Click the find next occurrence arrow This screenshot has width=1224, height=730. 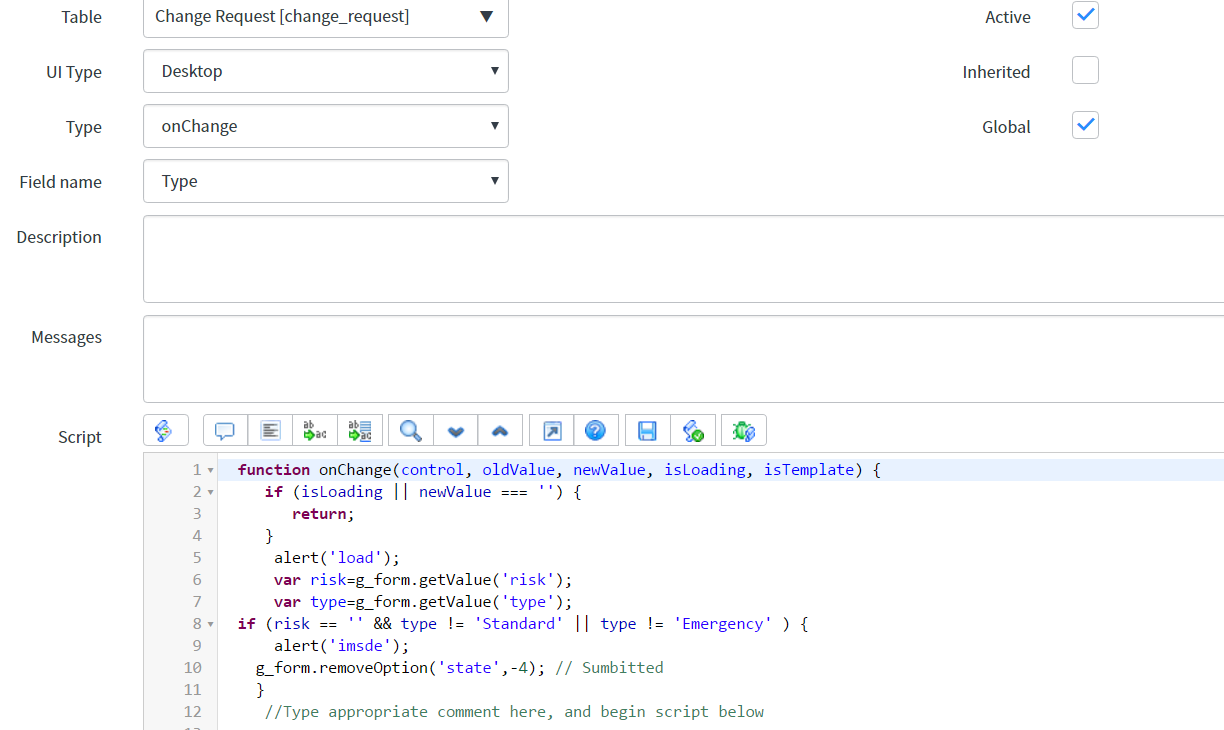[455, 430]
